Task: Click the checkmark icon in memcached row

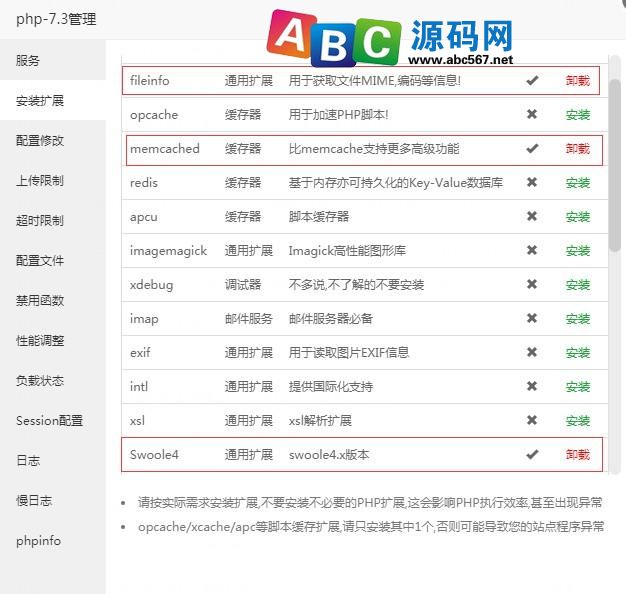Action: (x=532, y=148)
